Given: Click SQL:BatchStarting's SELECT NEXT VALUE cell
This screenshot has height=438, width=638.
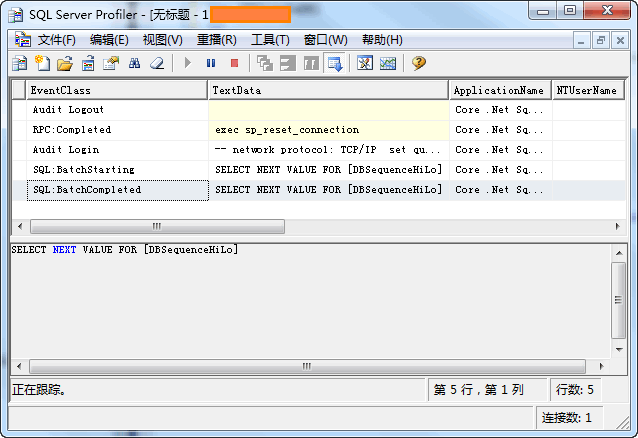Looking at the screenshot, I should [329, 170].
